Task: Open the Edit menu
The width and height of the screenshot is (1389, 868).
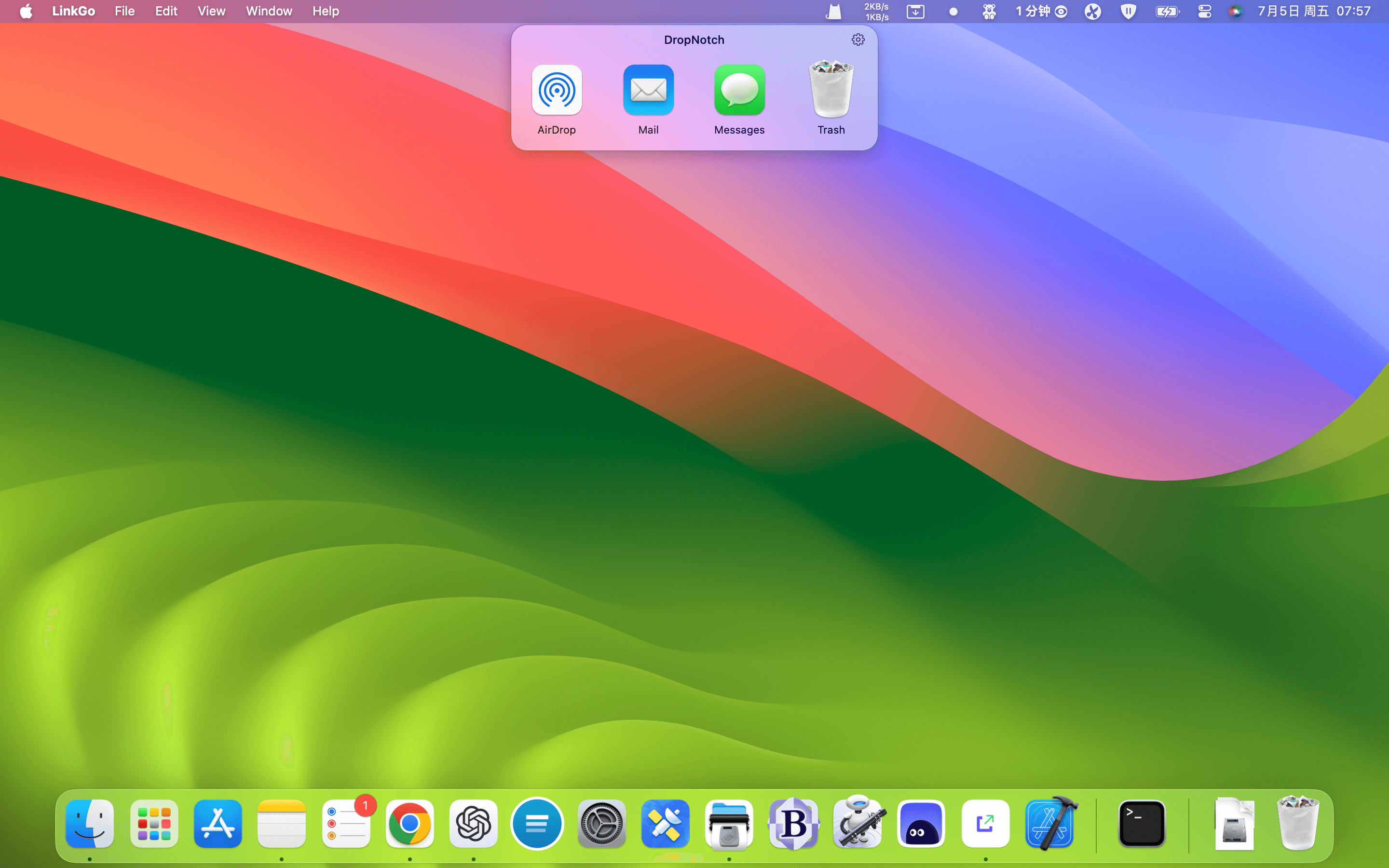Action: [x=166, y=12]
